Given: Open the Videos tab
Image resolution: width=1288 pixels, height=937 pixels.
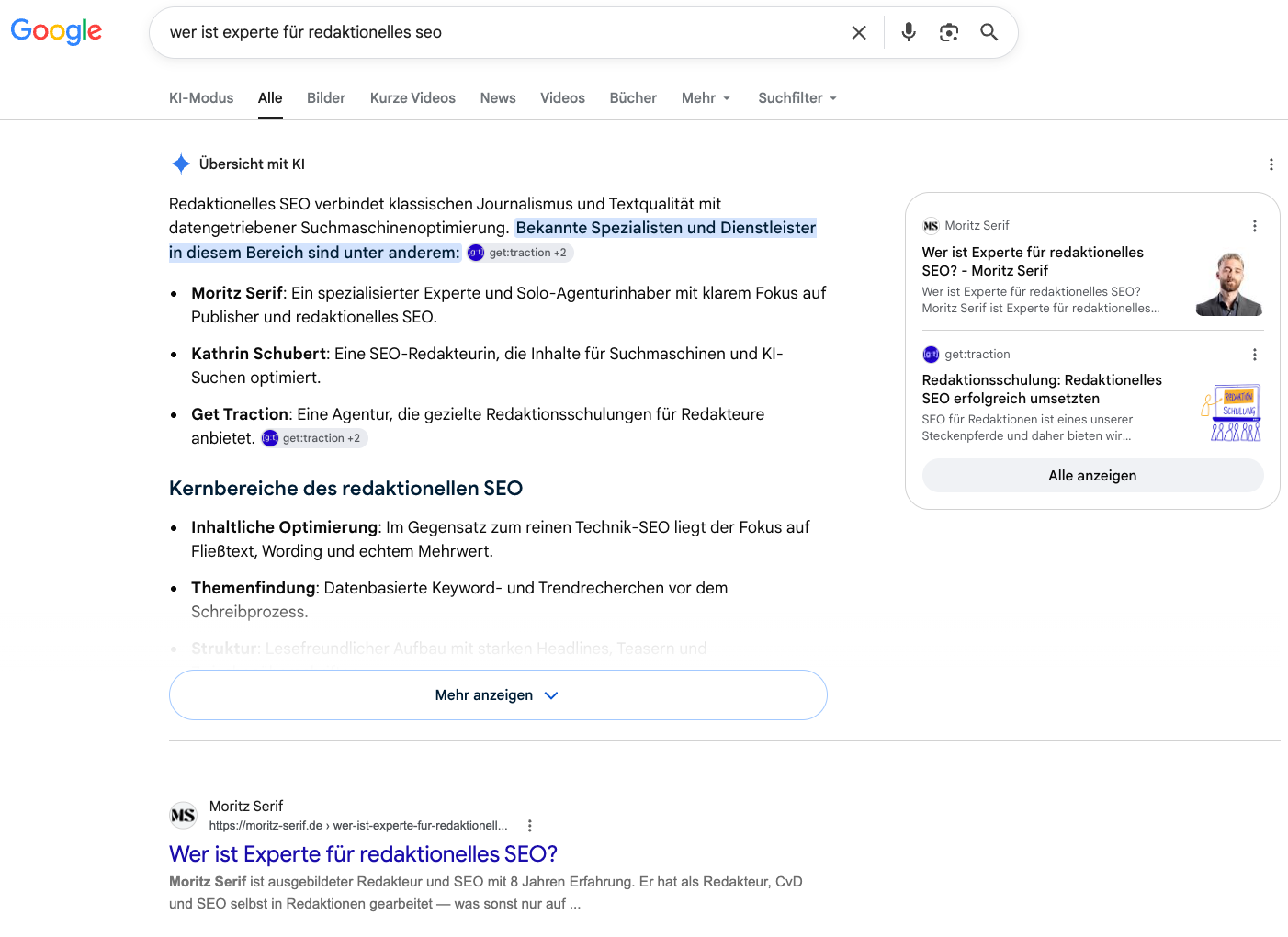Looking at the screenshot, I should click(562, 97).
